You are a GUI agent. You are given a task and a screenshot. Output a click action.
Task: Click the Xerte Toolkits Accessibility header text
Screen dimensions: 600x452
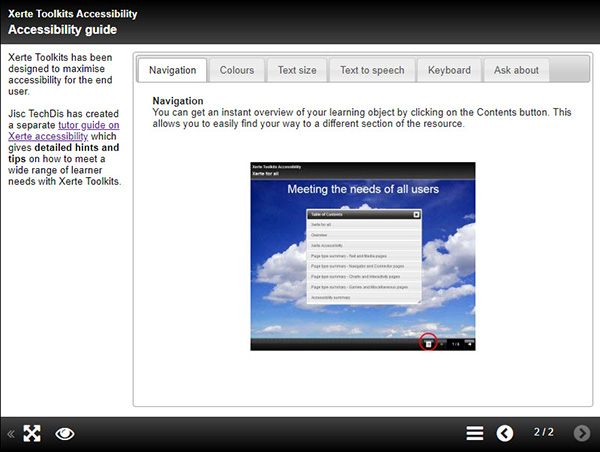tap(73, 14)
